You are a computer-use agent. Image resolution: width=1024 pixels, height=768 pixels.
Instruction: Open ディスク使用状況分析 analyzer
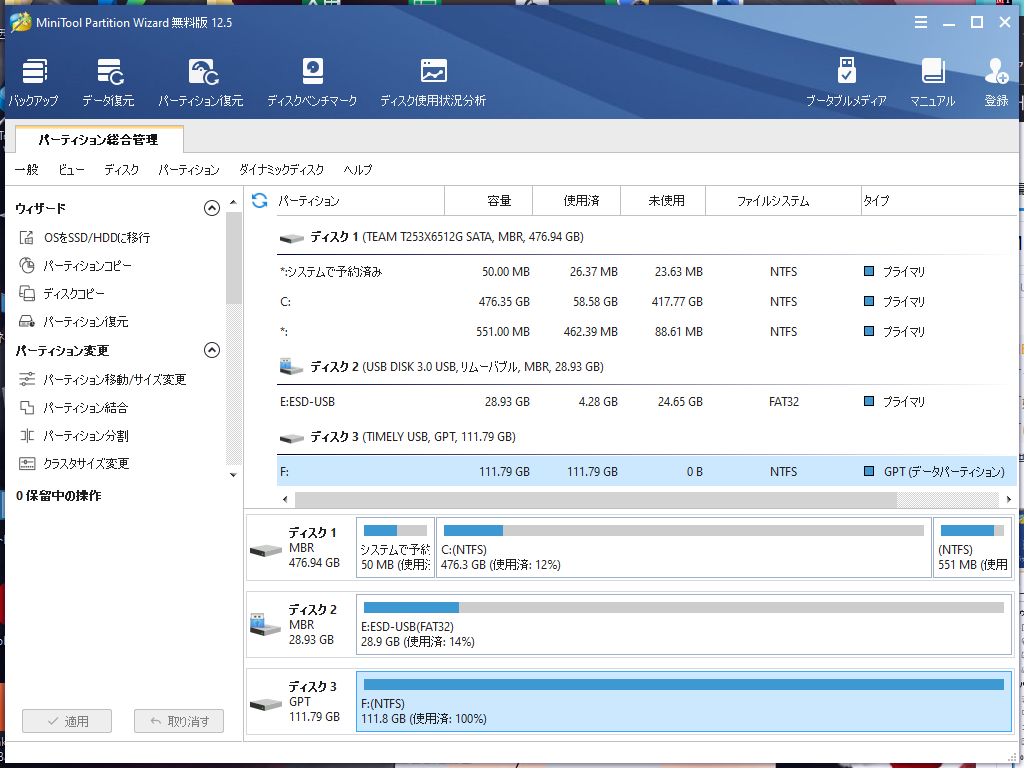click(x=433, y=82)
